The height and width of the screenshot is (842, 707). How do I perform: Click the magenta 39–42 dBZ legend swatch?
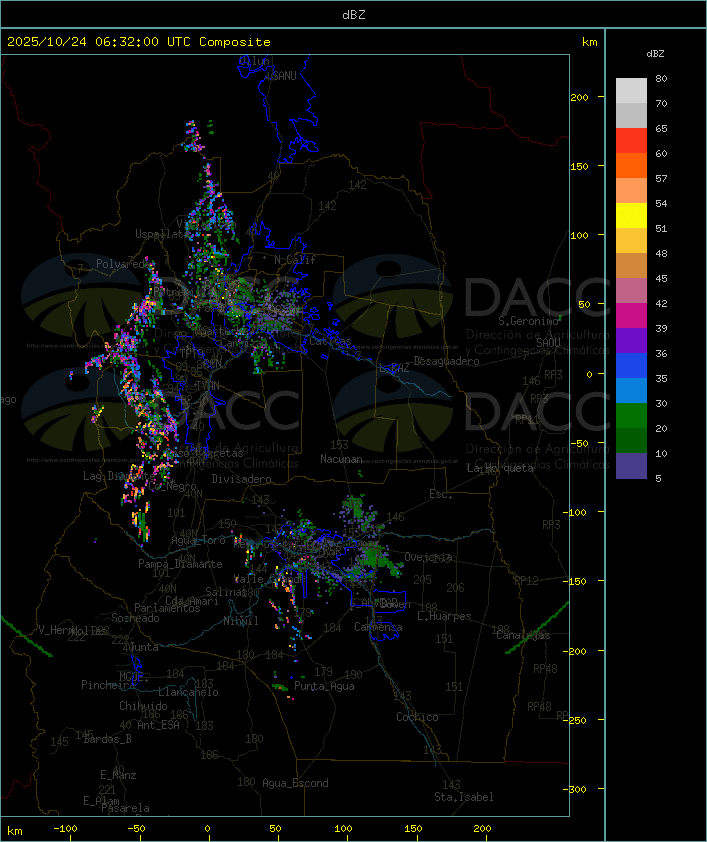[631, 316]
